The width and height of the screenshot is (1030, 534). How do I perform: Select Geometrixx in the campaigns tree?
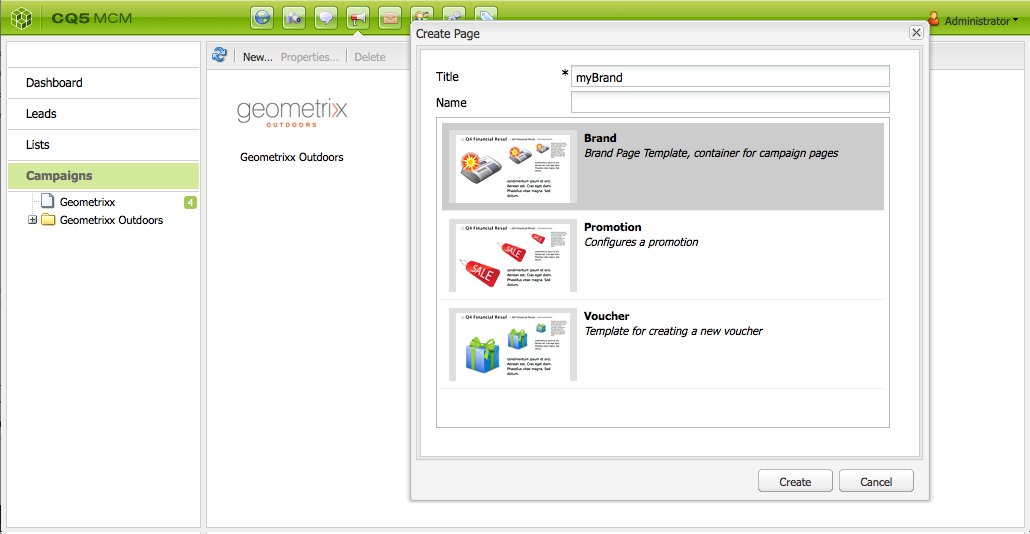[x=87, y=202]
